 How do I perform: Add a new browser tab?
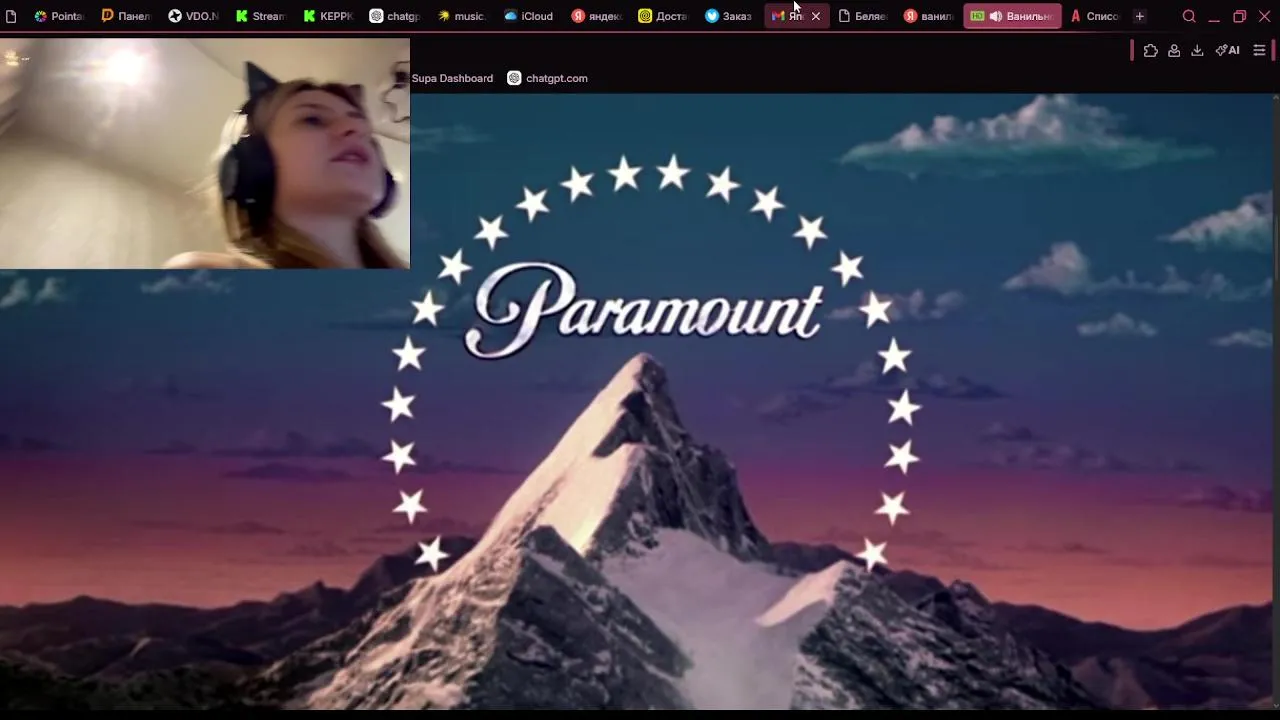(x=1139, y=16)
